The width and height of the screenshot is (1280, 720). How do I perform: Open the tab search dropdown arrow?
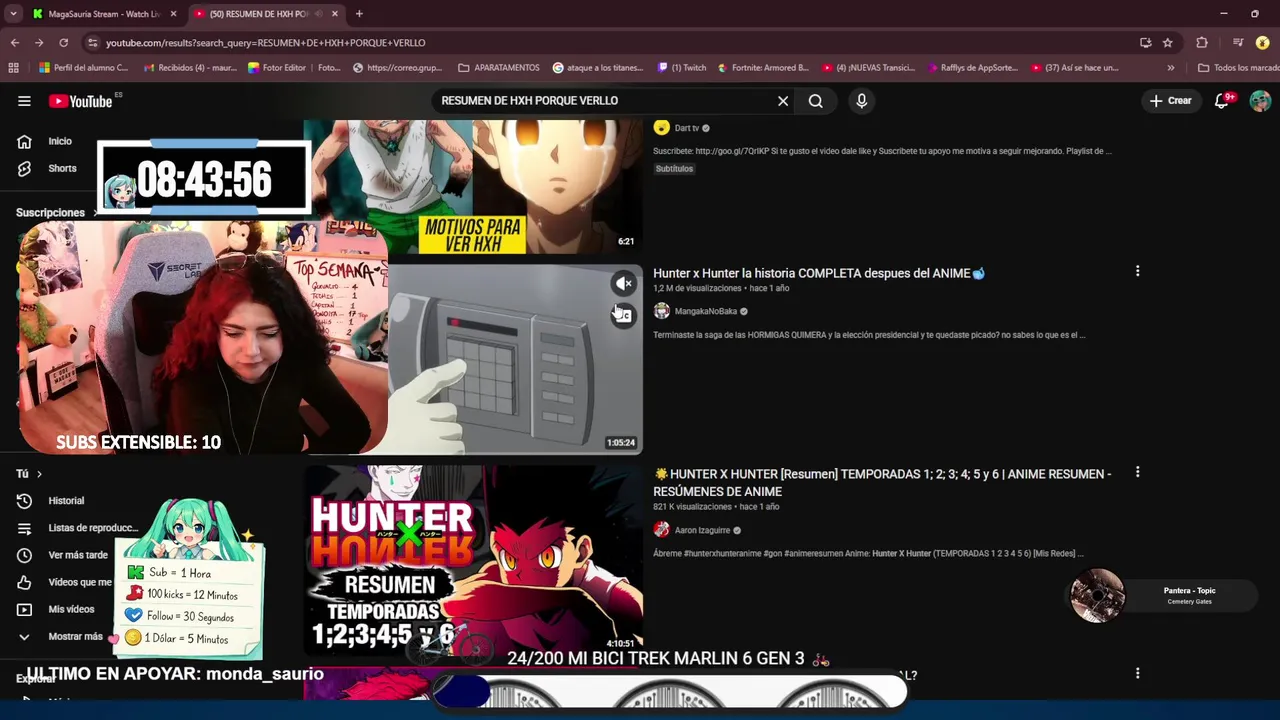(13, 14)
